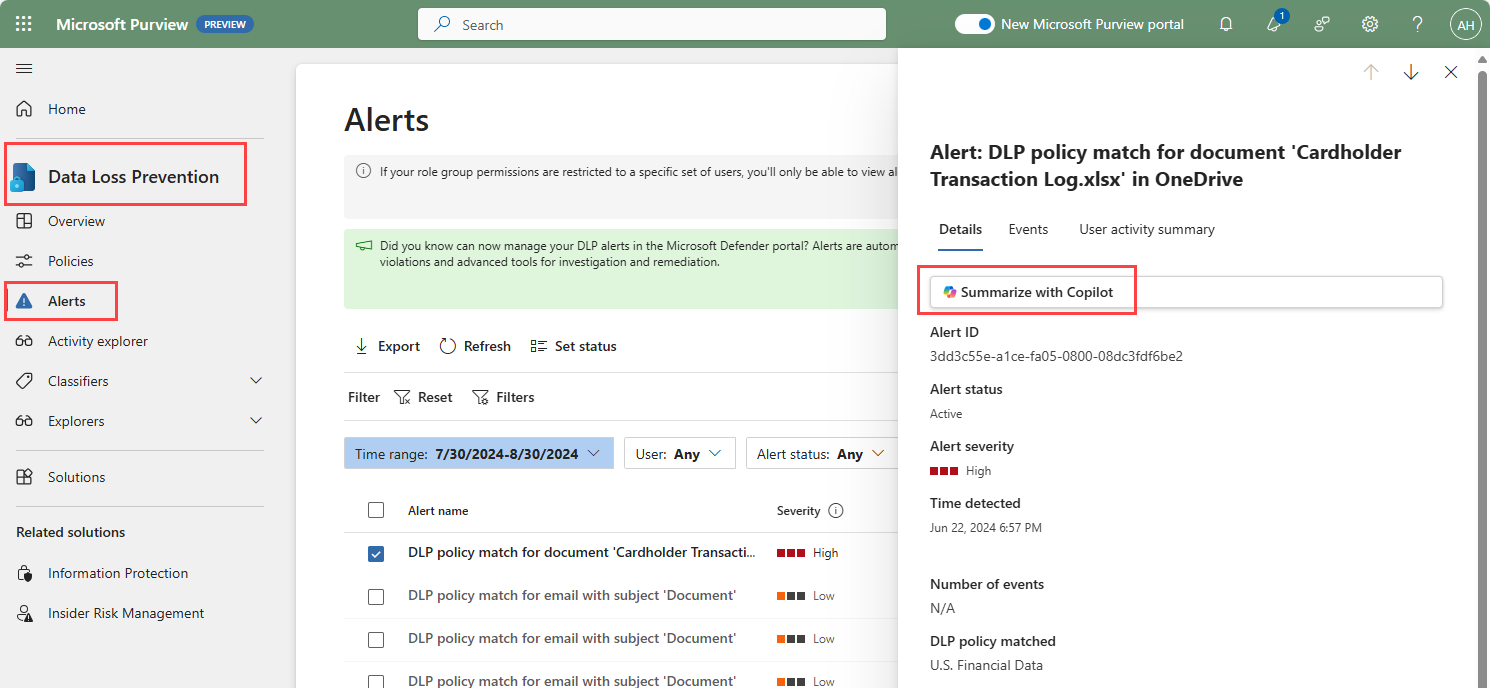The height and width of the screenshot is (688, 1490).
Task: Click the notifications bell icon
Action: point(1226,24)
